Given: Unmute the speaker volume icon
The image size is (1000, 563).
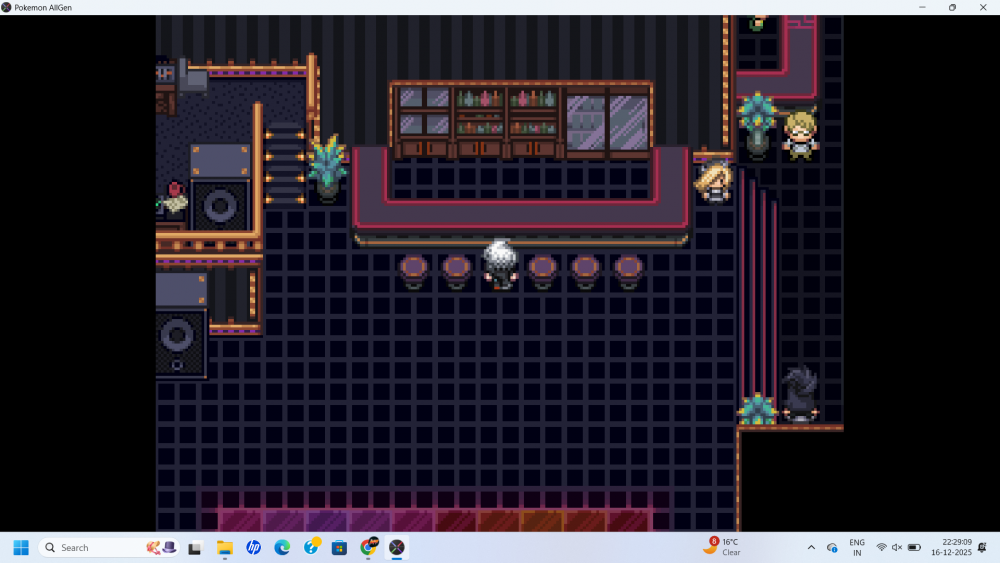Looking at the screenshot, I should click(x=897, y=547).
